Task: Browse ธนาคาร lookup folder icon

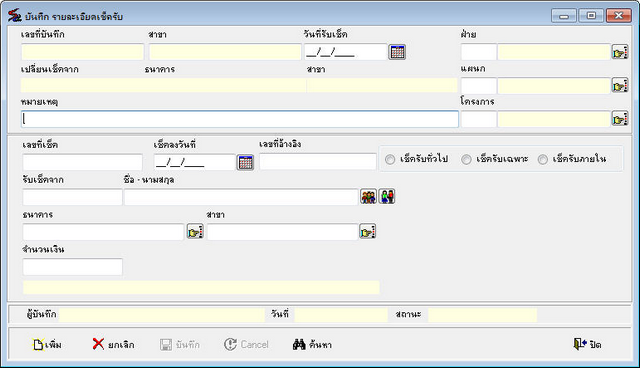Action: (x=195, y=231)
